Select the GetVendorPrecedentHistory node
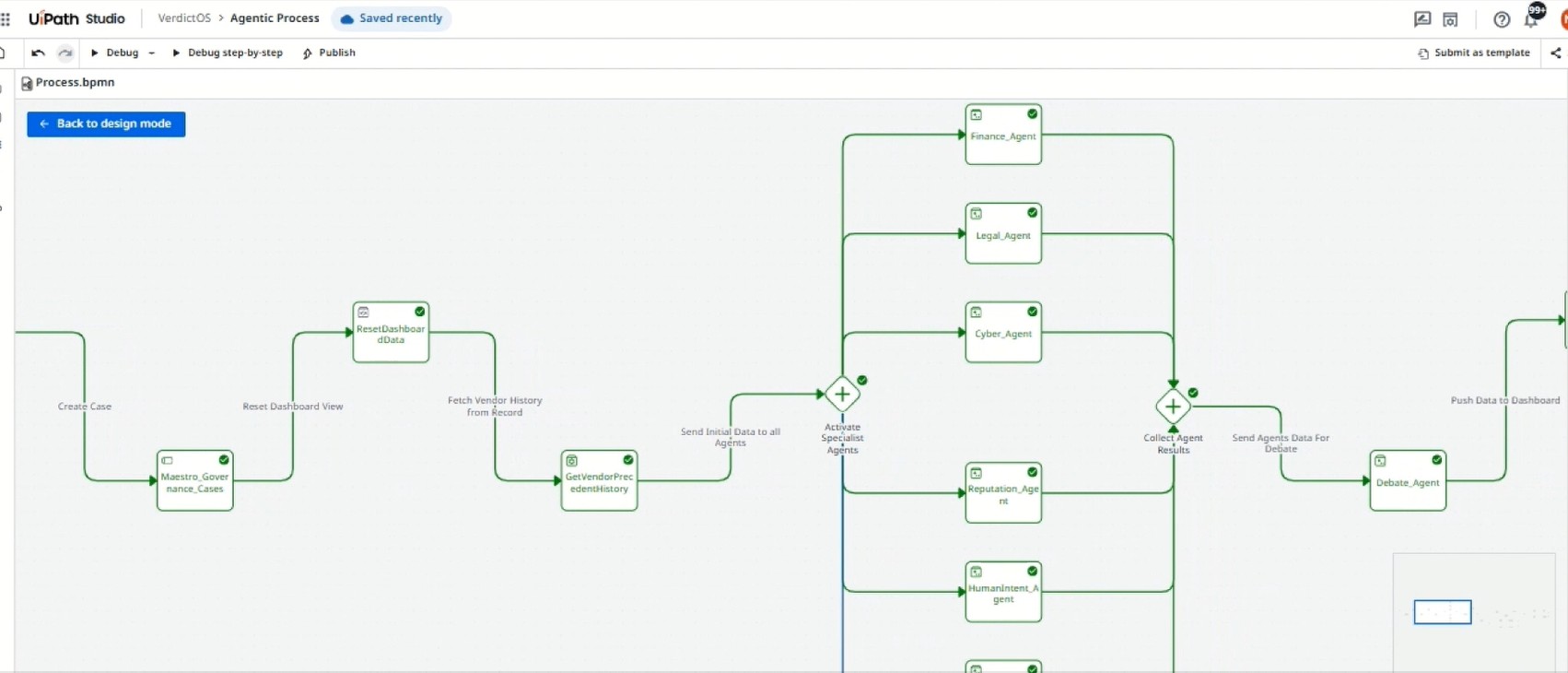 point(599,480)
